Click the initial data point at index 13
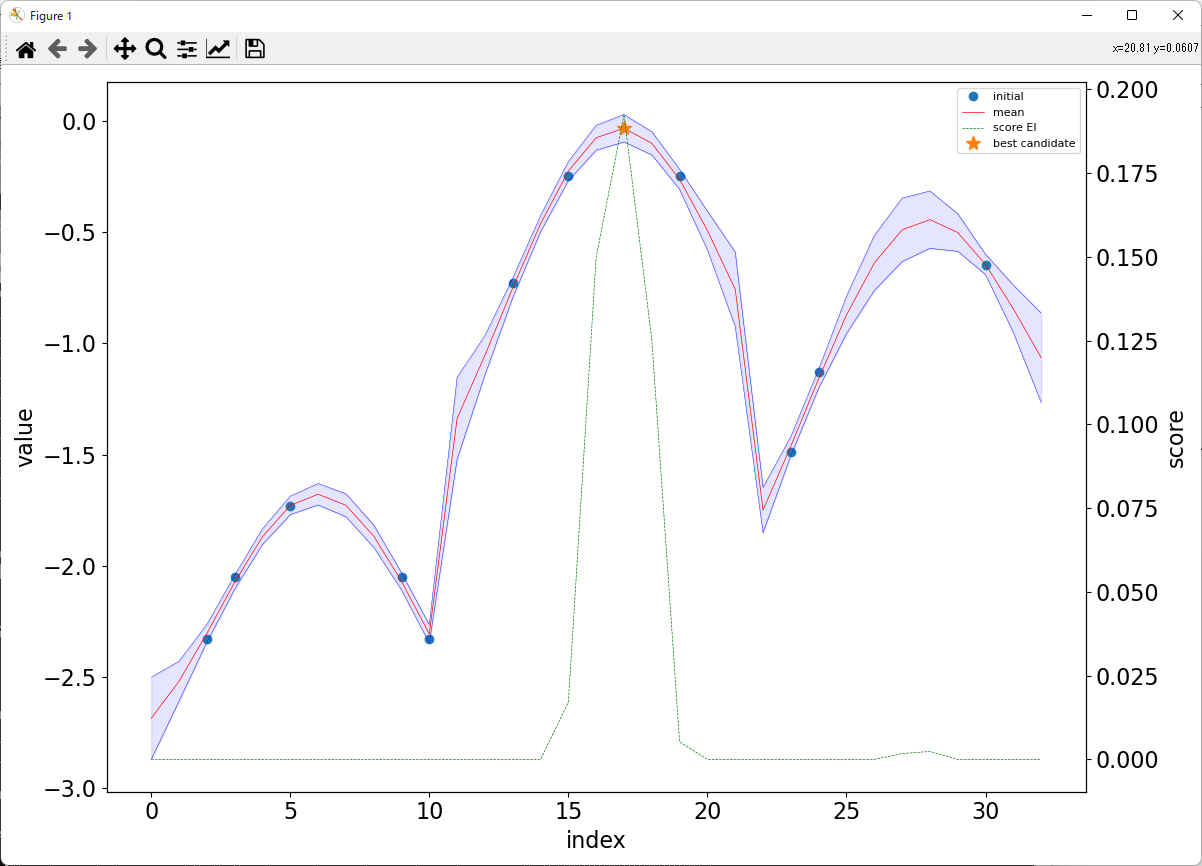This screenshot has height=866, width=1202. 513,283
